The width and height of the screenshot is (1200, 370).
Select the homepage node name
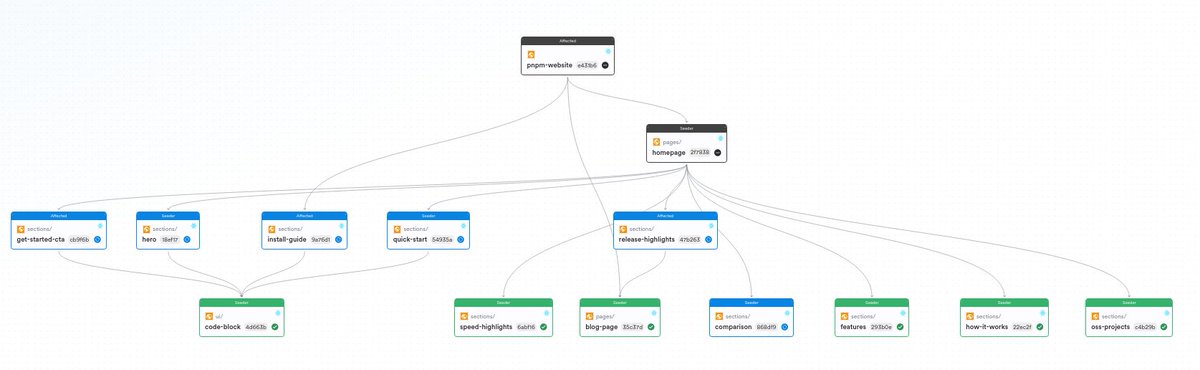coord(668,153)
